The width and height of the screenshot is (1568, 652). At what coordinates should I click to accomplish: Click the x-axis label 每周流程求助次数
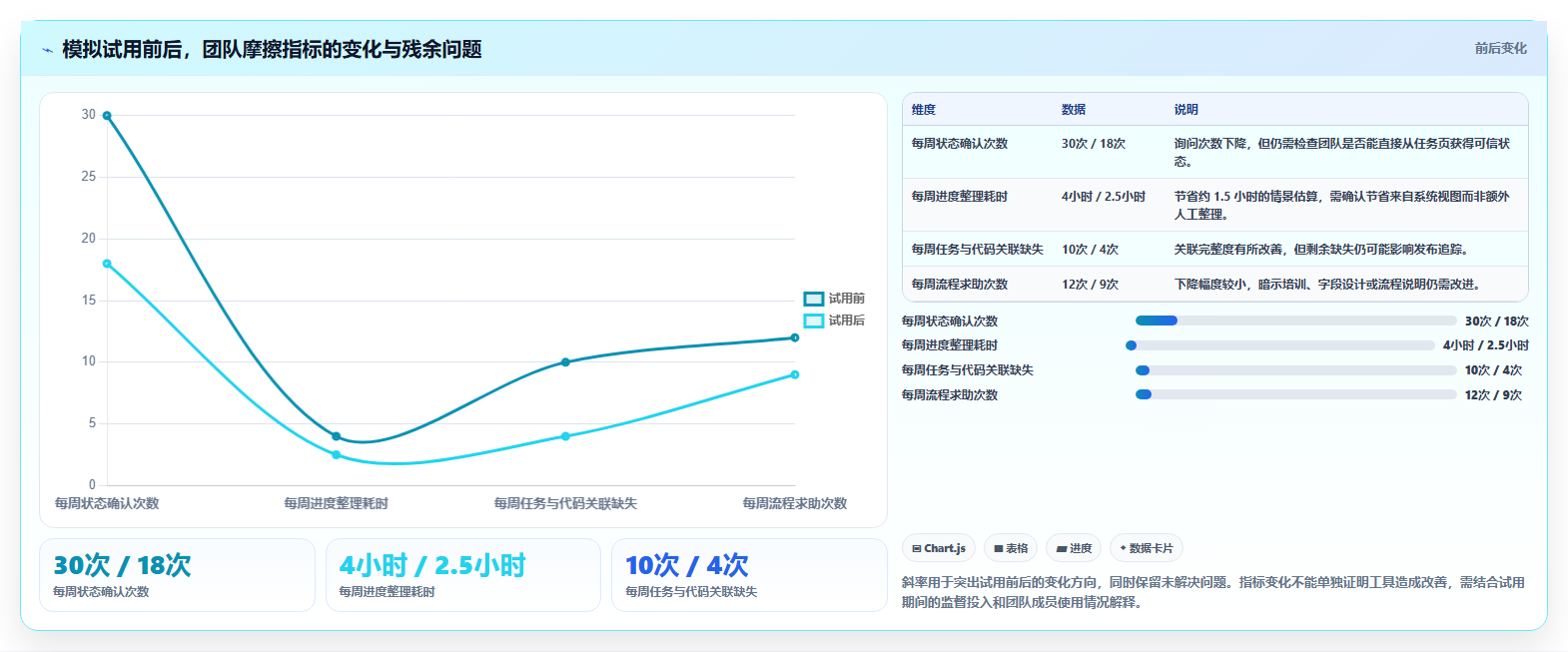coord(795,503)
